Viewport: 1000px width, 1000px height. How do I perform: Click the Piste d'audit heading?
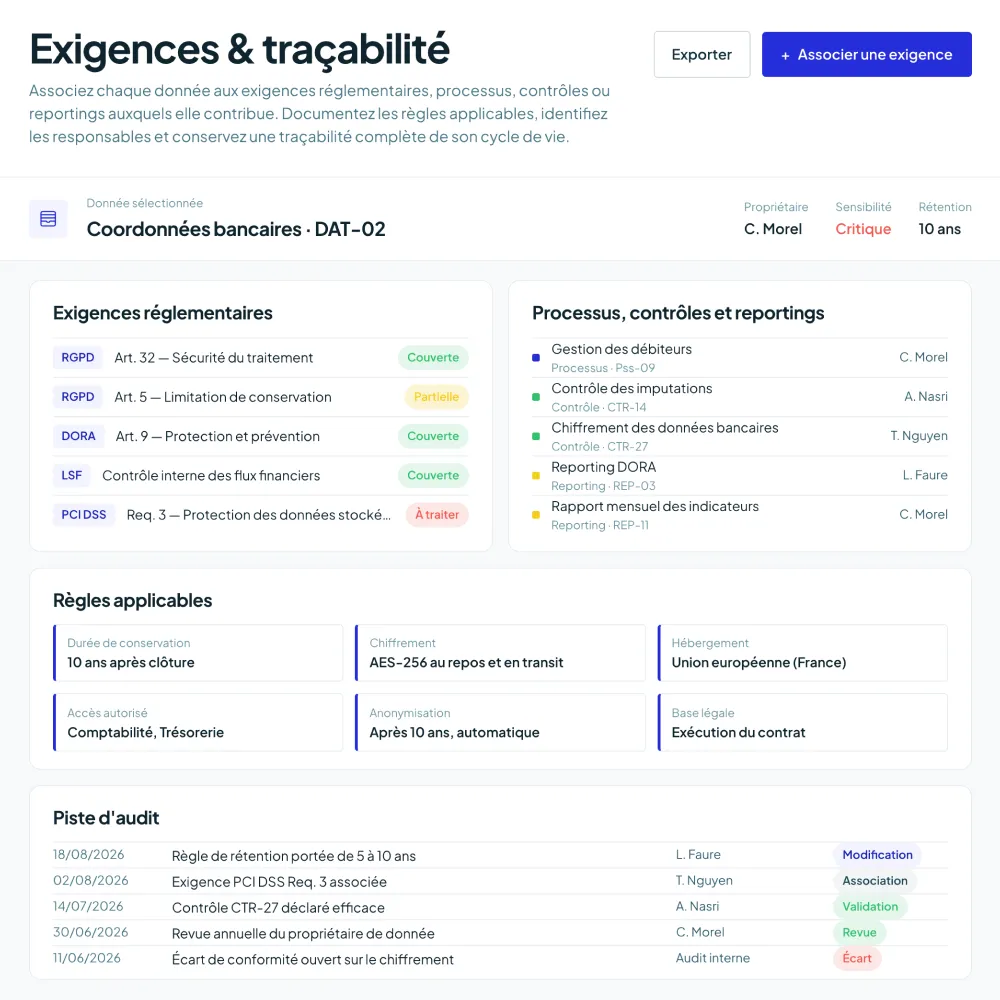coord(106,818)
